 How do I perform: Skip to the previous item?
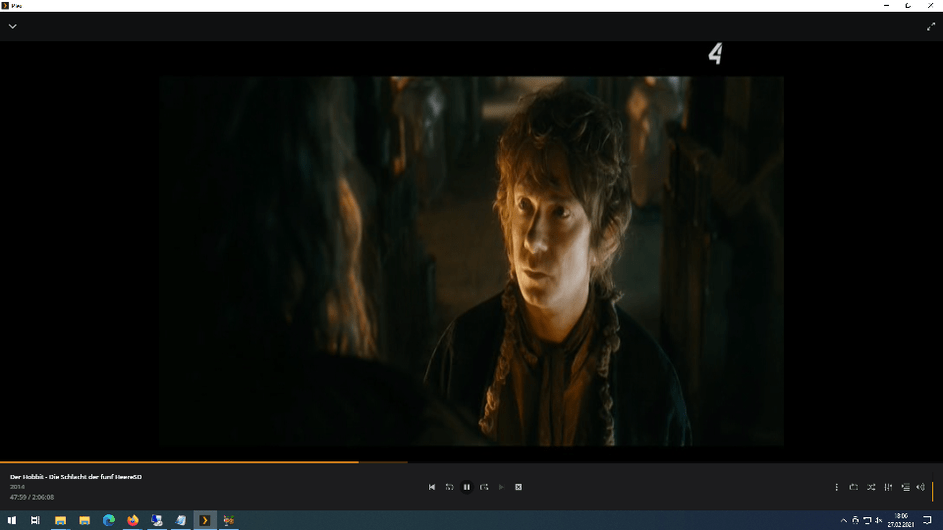point(432,487)
